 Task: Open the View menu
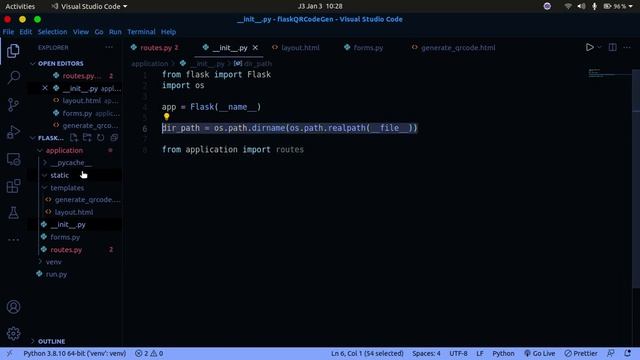click(x=81, y=32)
